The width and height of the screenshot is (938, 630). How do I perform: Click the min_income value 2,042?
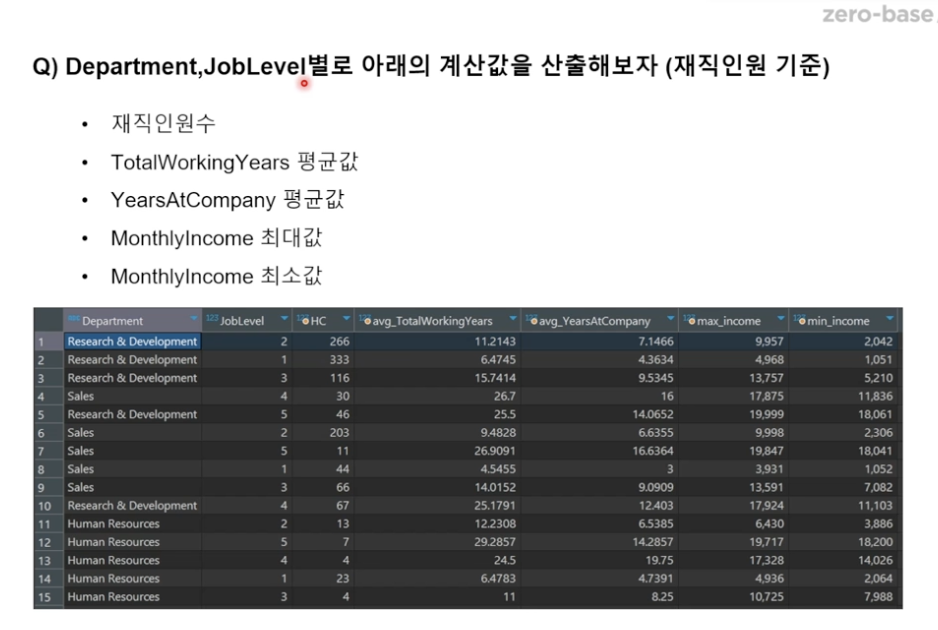878,341
